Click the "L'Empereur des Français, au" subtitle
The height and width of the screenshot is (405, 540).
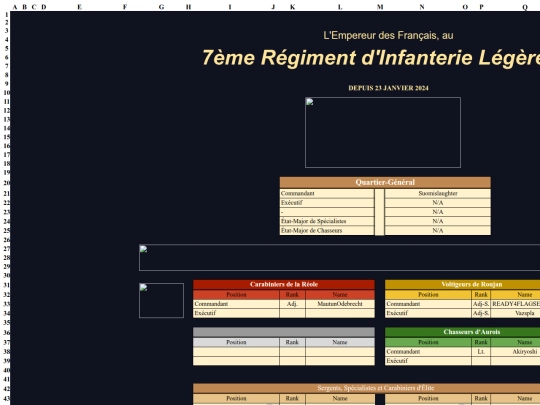(x=388, y=35)
